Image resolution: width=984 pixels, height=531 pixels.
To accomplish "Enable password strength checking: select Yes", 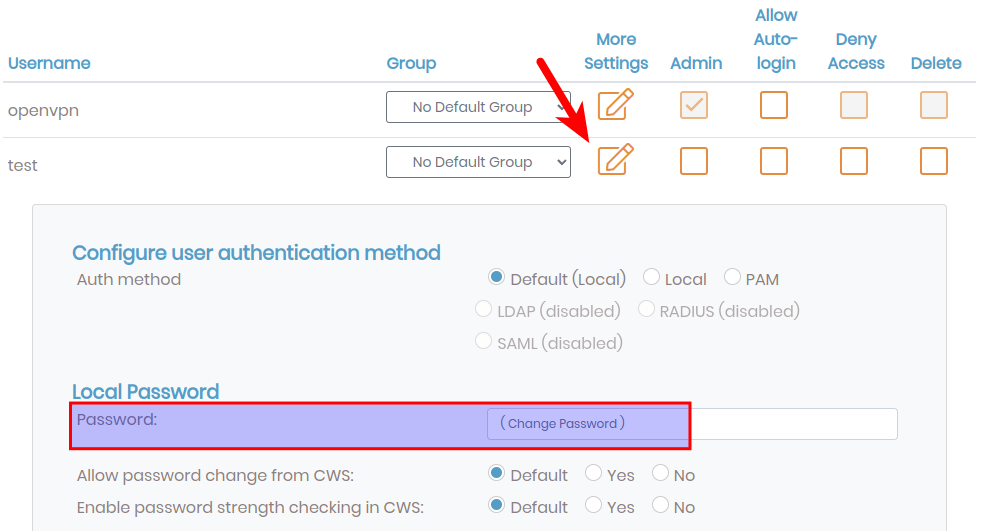I will [594, 506].
